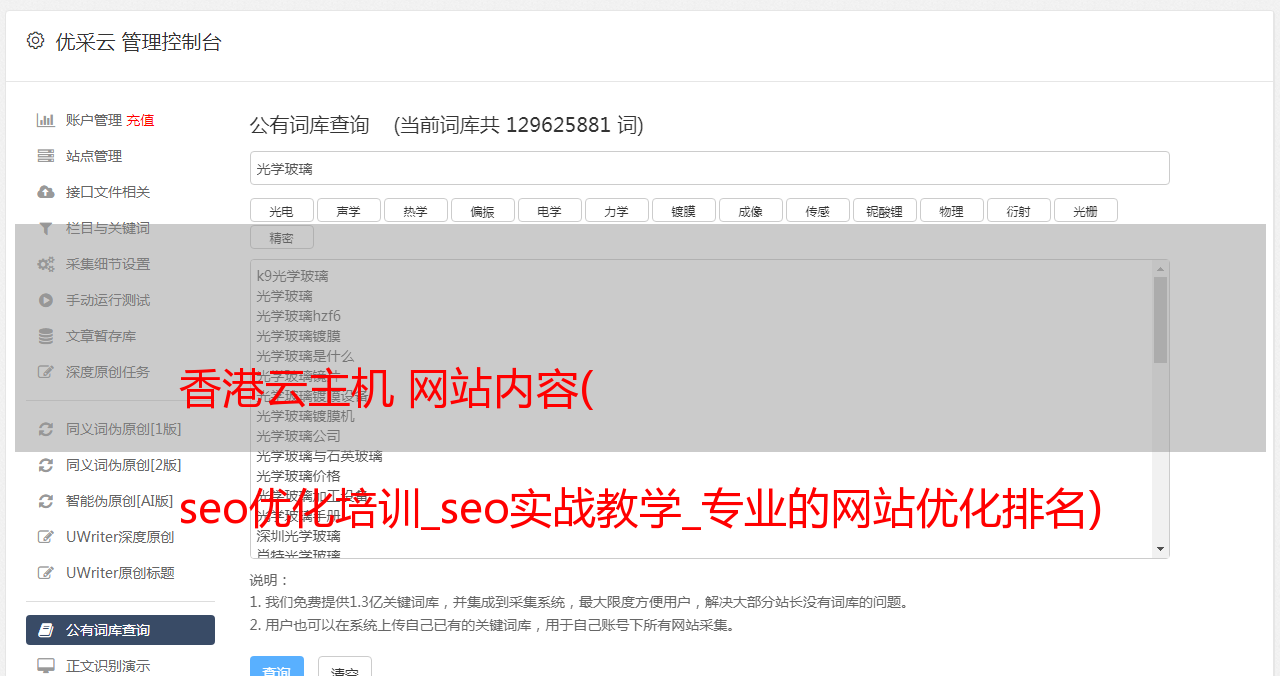1280x676 pixels.
Task: Click the monitor icon for 正文识别演示
Action: coord(46,666)
